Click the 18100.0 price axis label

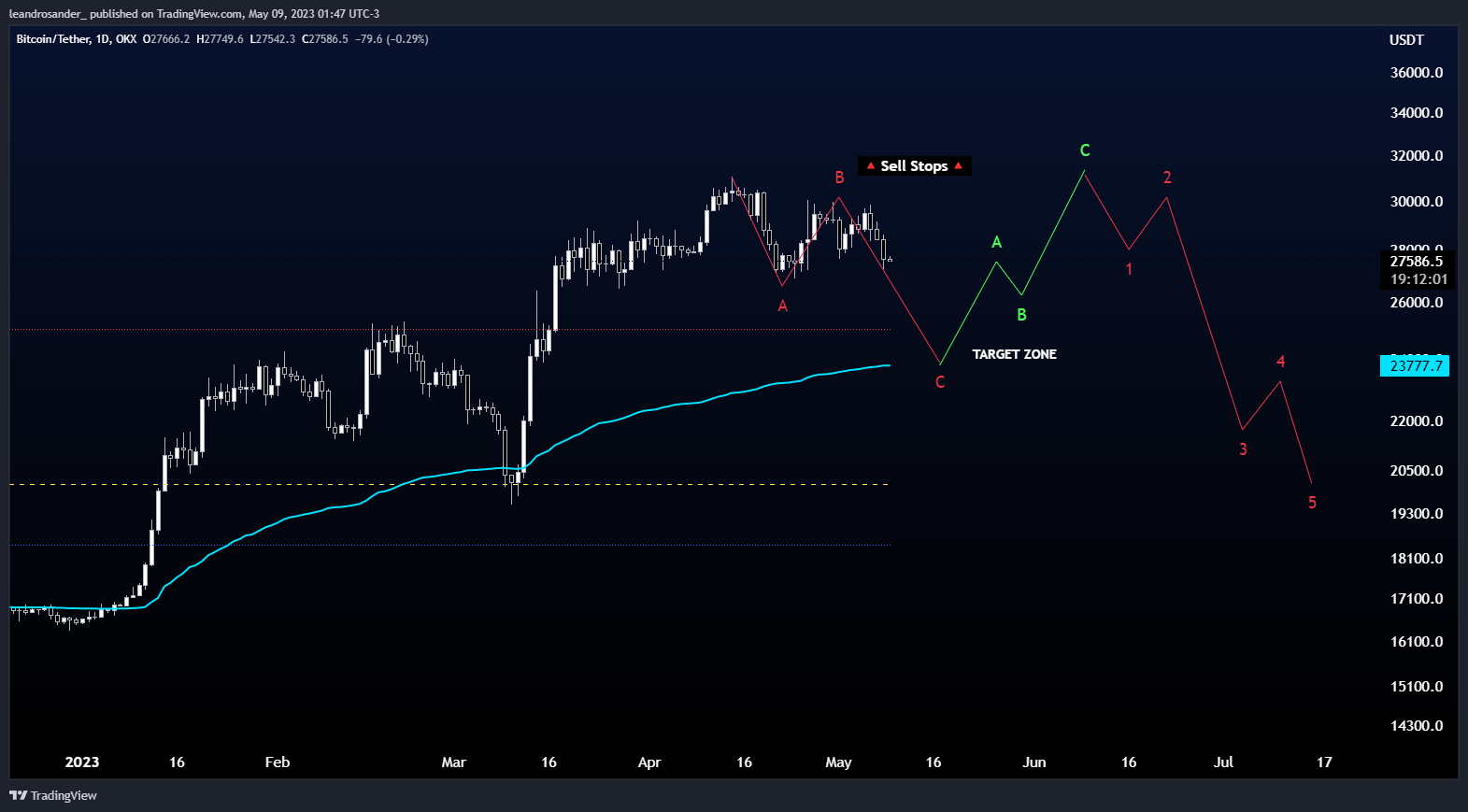click(x=1417, y=559)
